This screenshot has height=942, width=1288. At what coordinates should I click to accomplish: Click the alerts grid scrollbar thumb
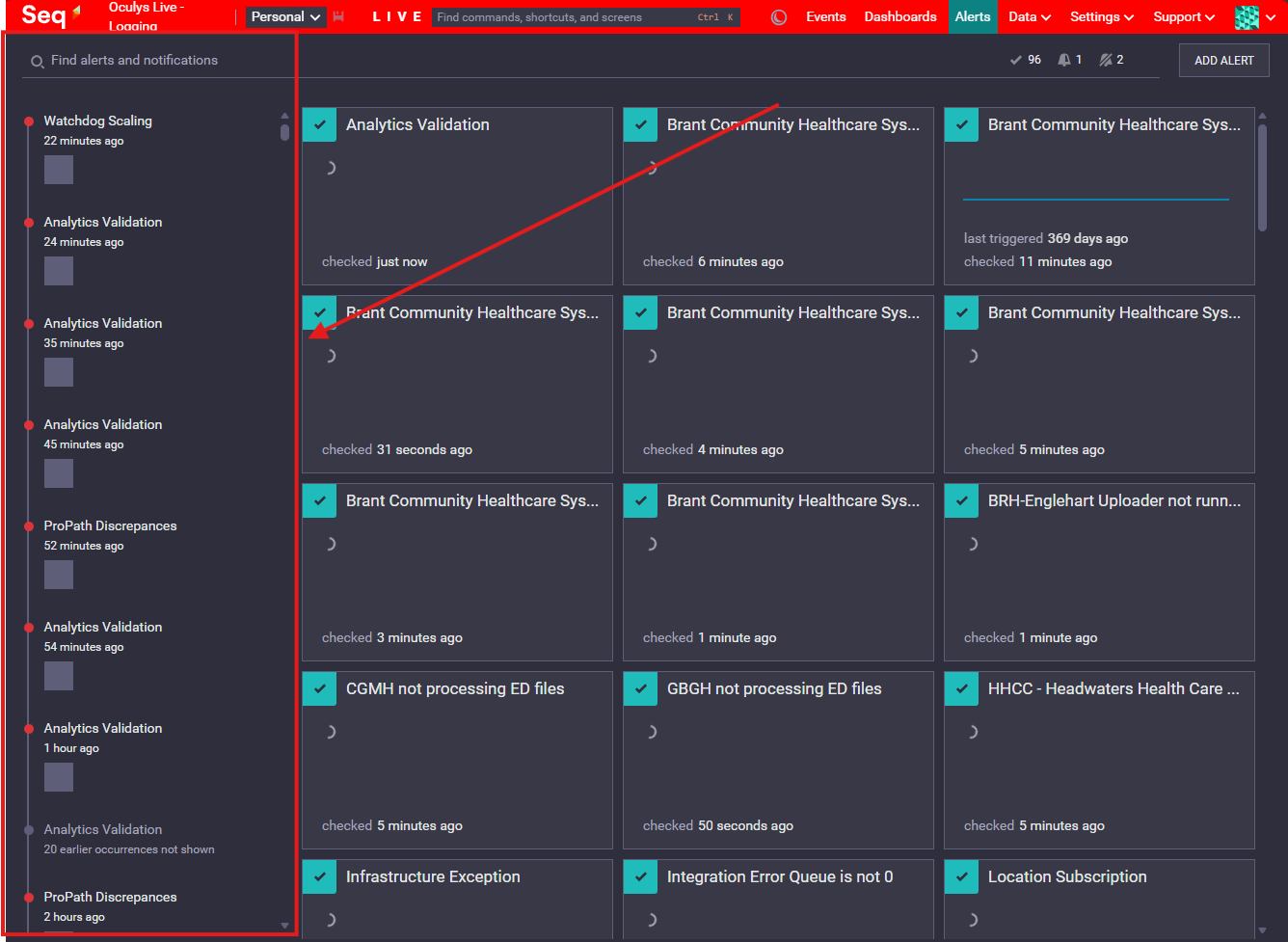click(x=1262, y=178)
